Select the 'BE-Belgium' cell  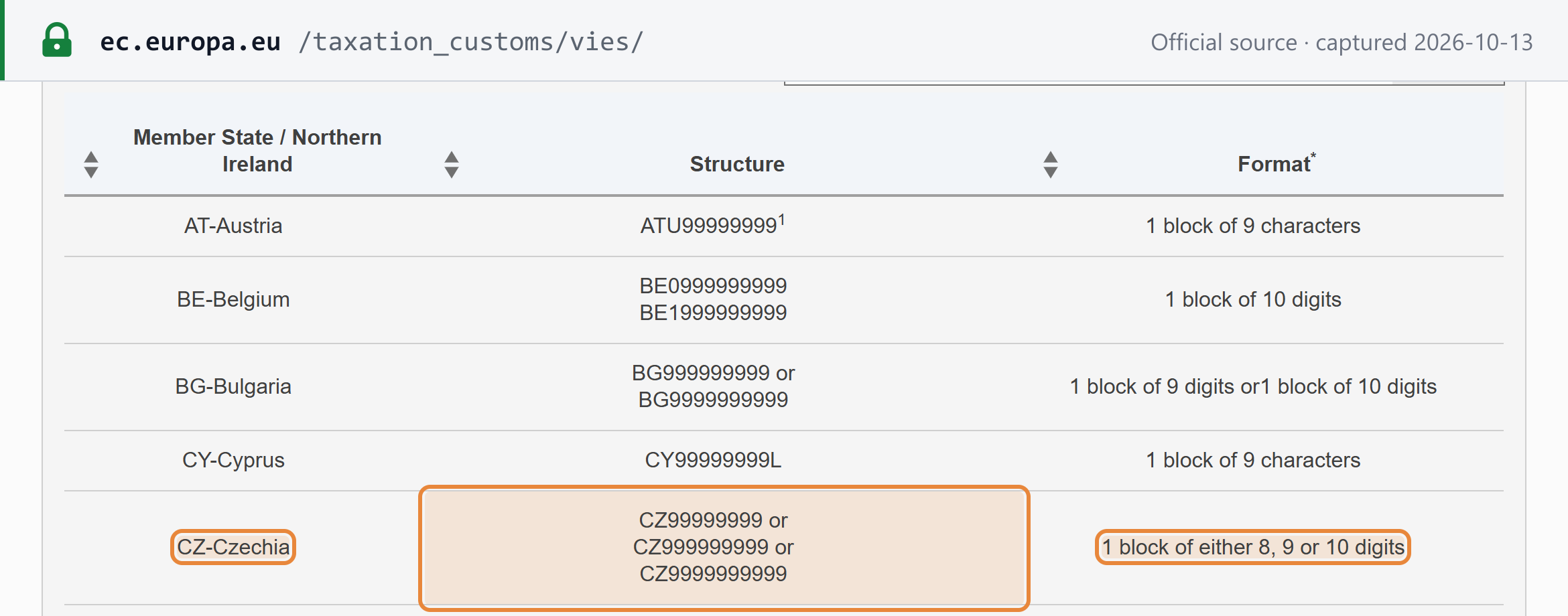[x=233, y=299]
